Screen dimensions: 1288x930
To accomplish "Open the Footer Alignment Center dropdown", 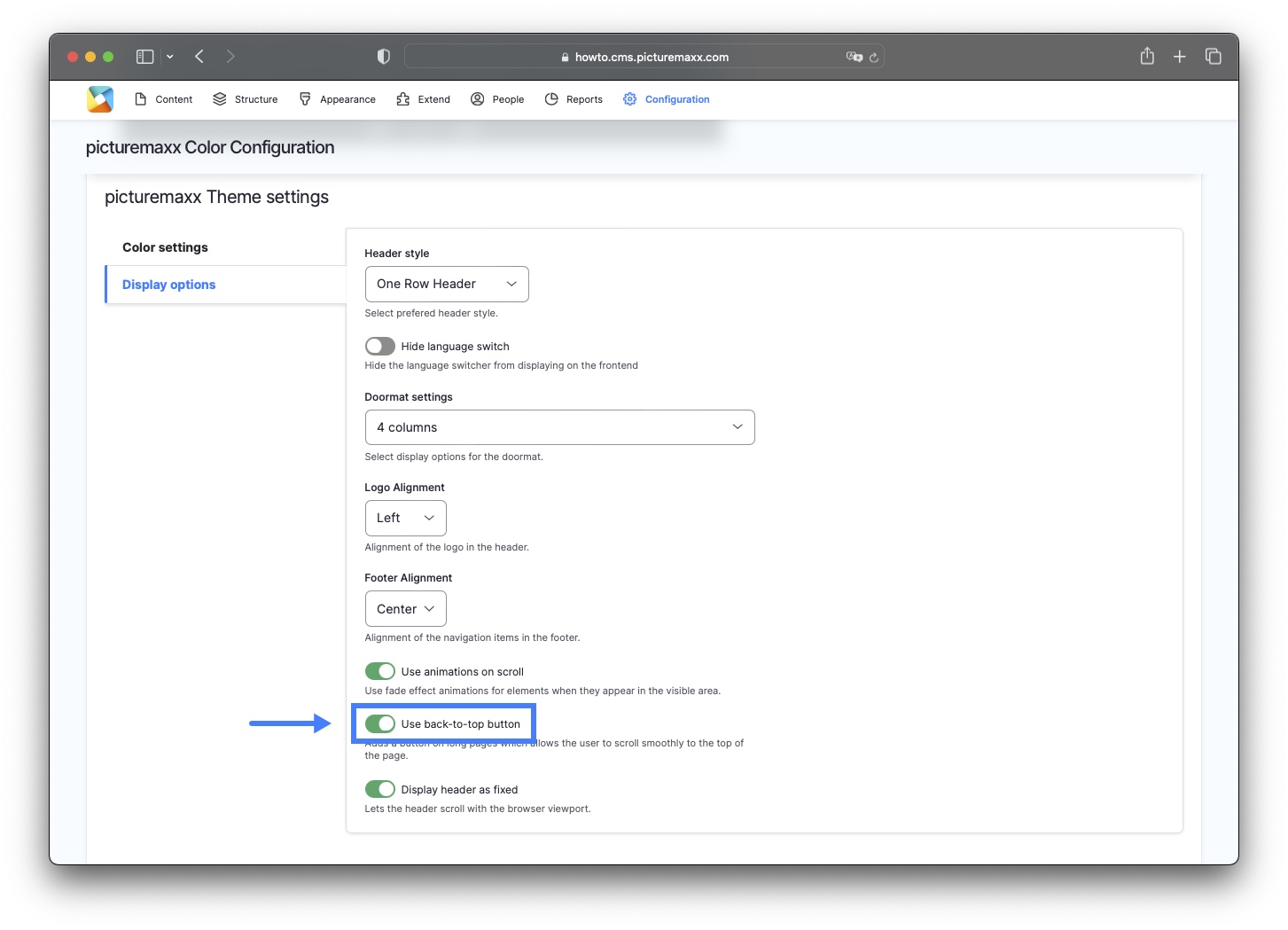I will (x=405, y=609).
